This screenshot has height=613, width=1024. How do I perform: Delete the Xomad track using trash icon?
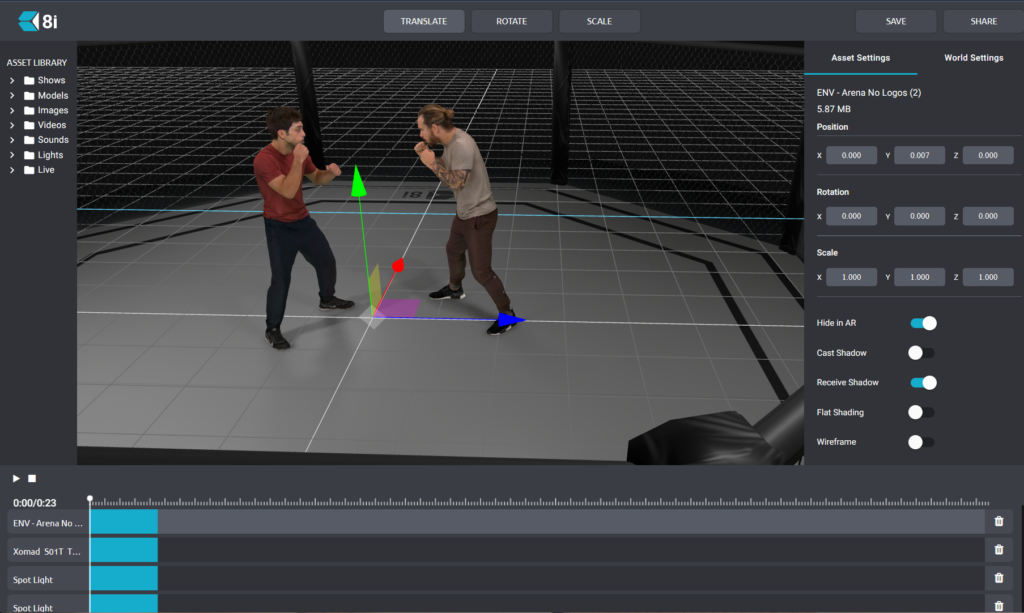click(x=998, y=550)
